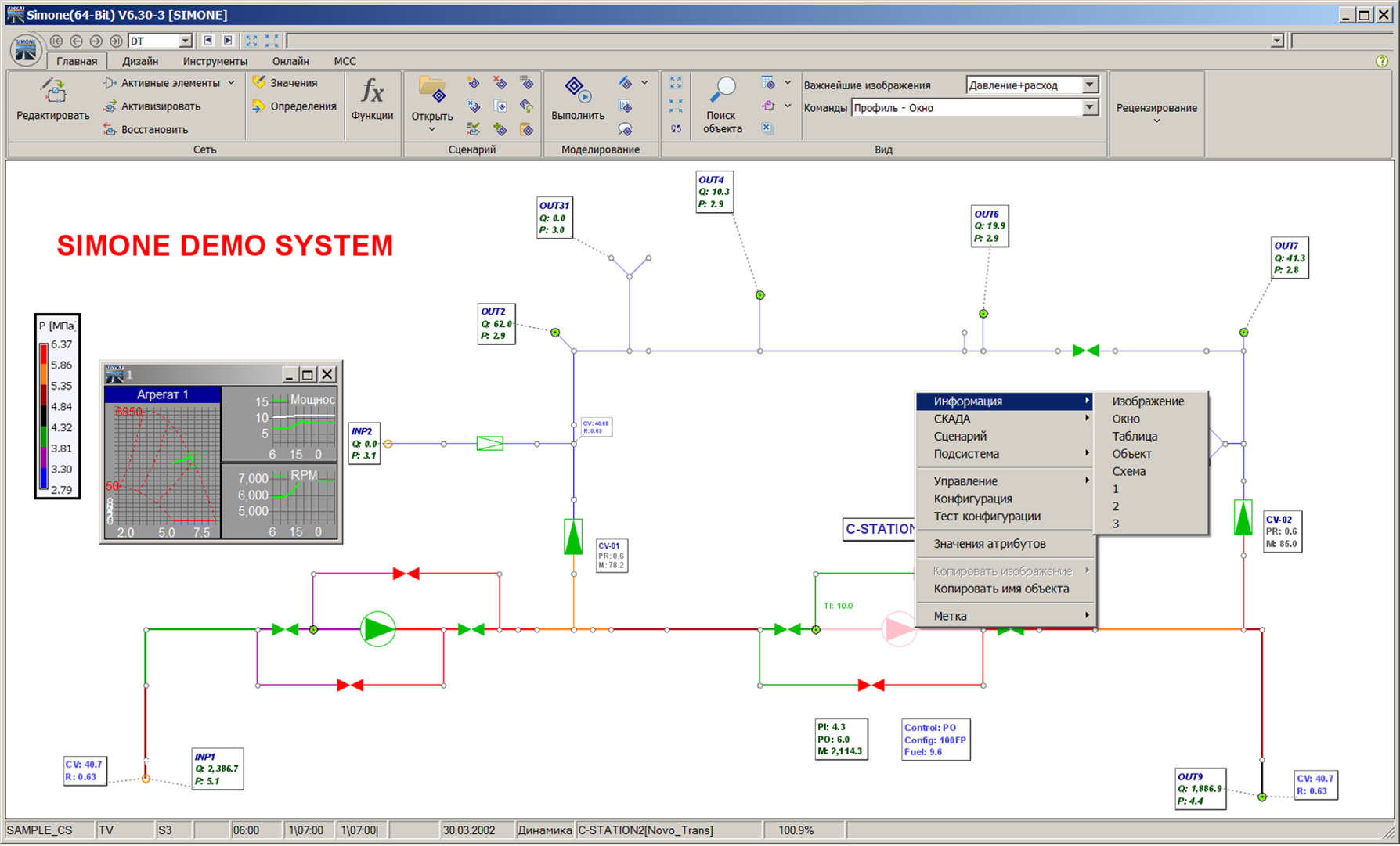Select СКАДА in context menu

point(1005,419)
